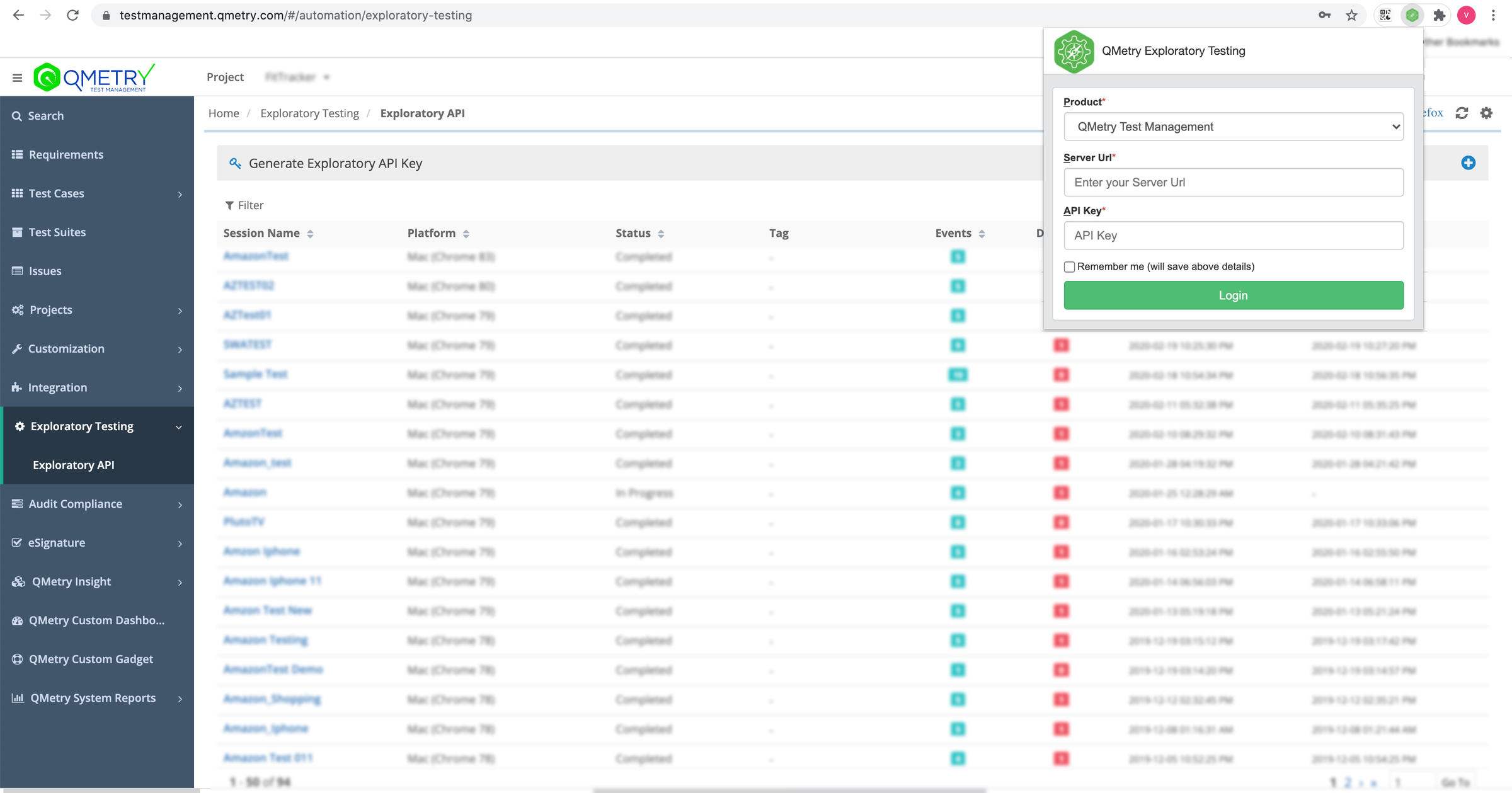The height and width of the screenshot is (793, 1512).
Task: Click the QMetry Test Management logo
Action: tap(94, 77)
